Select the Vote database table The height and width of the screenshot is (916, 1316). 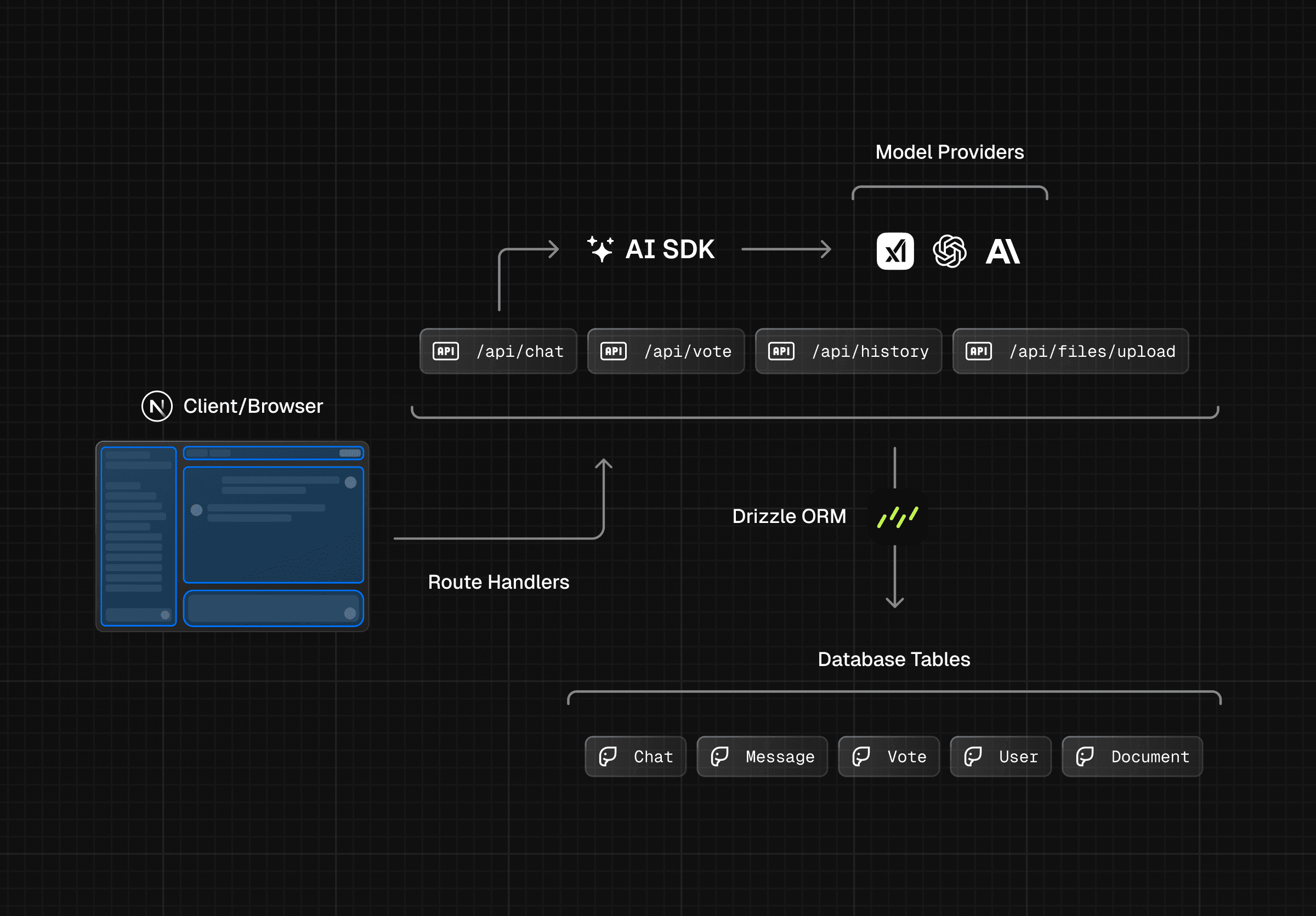click(x=889, y=756)
